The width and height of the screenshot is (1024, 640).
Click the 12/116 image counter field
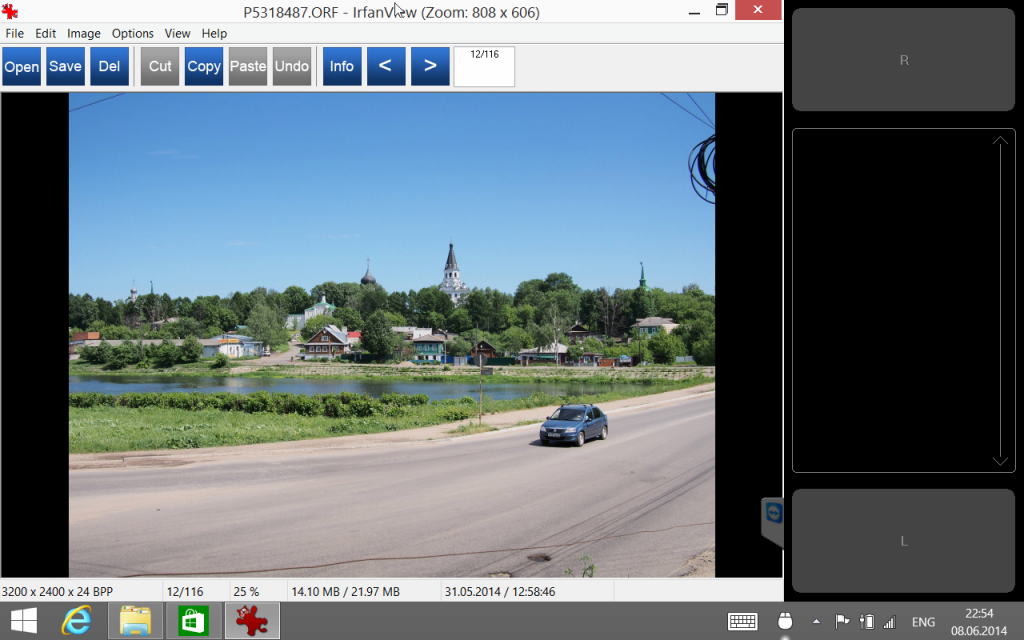(x=484, y=66)
